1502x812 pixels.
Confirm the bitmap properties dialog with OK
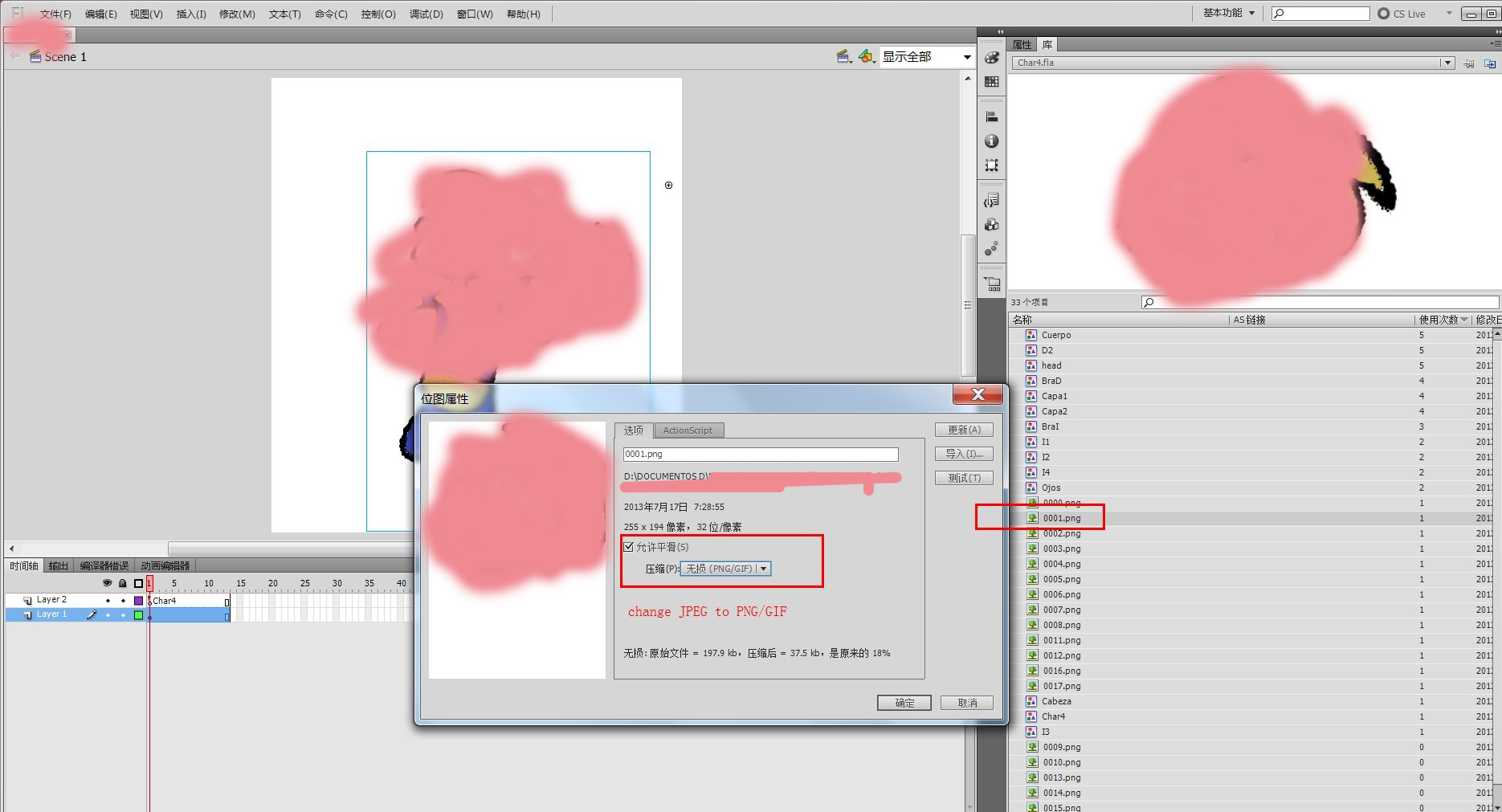click(904, 703)
